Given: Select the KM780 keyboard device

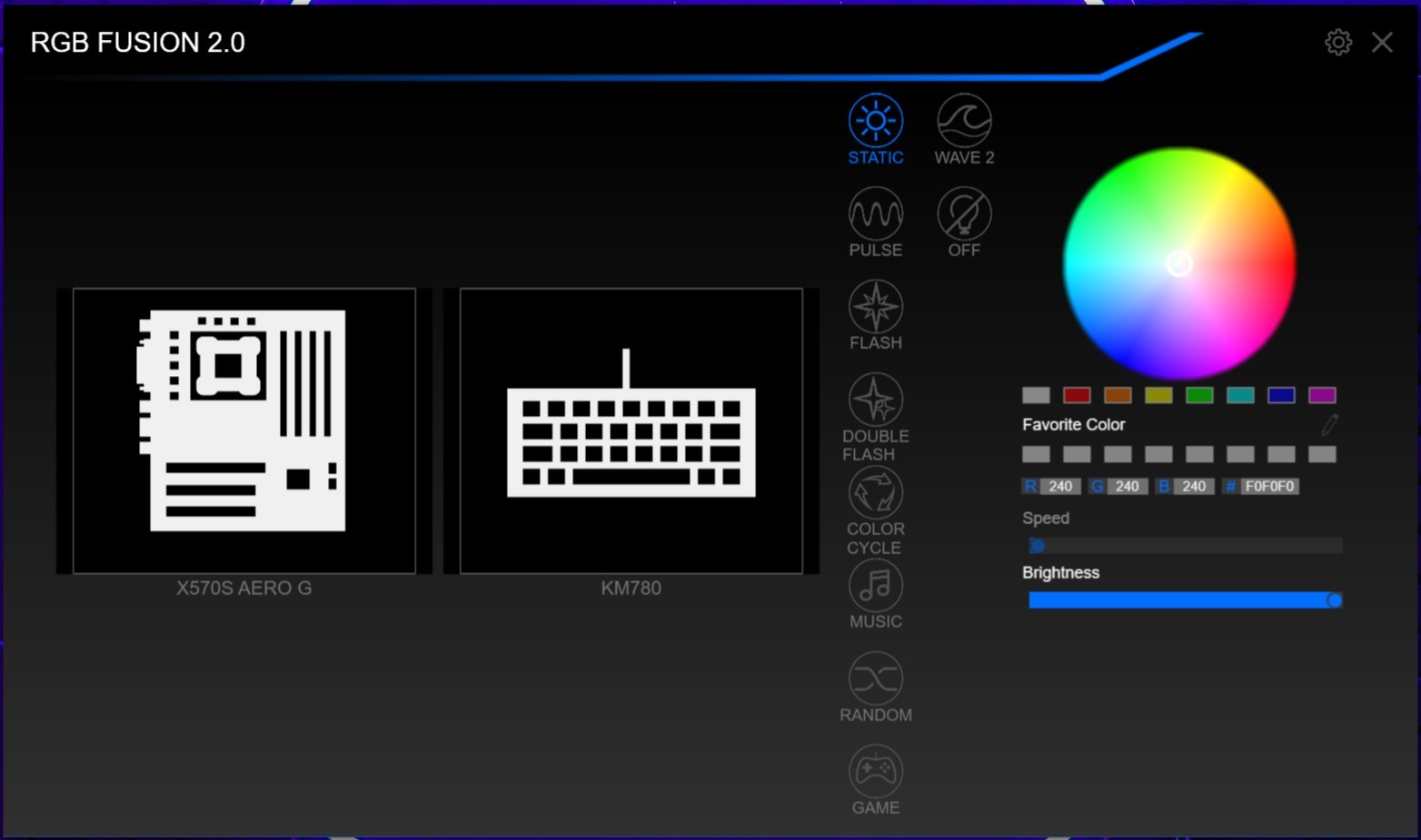Looking at the screenshot, I should [631, 430].
